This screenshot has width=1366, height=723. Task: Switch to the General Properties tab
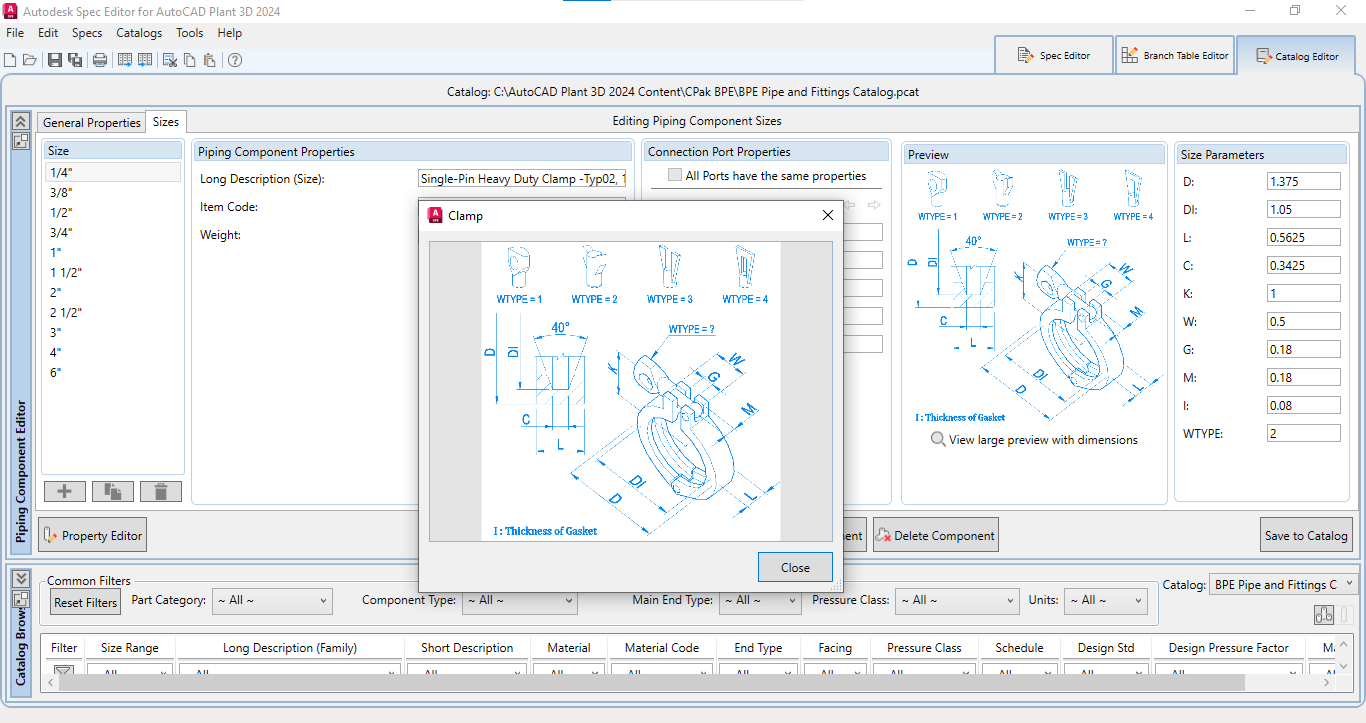click(91, 122)
